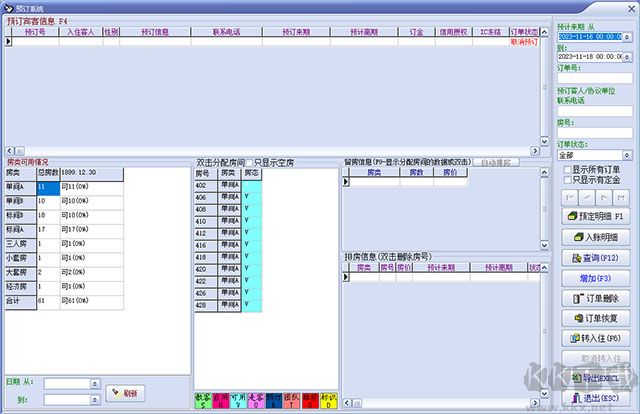Click 订单删除 to delete order
This screenshot has width=640, height=414.
tap(597, 298)
